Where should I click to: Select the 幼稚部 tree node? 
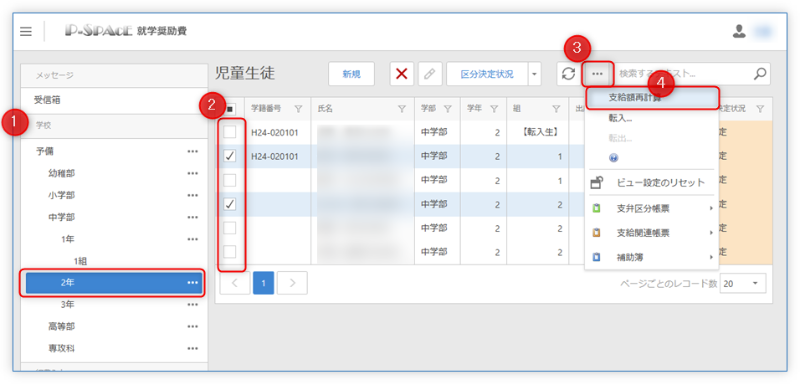tap(61, 173)
